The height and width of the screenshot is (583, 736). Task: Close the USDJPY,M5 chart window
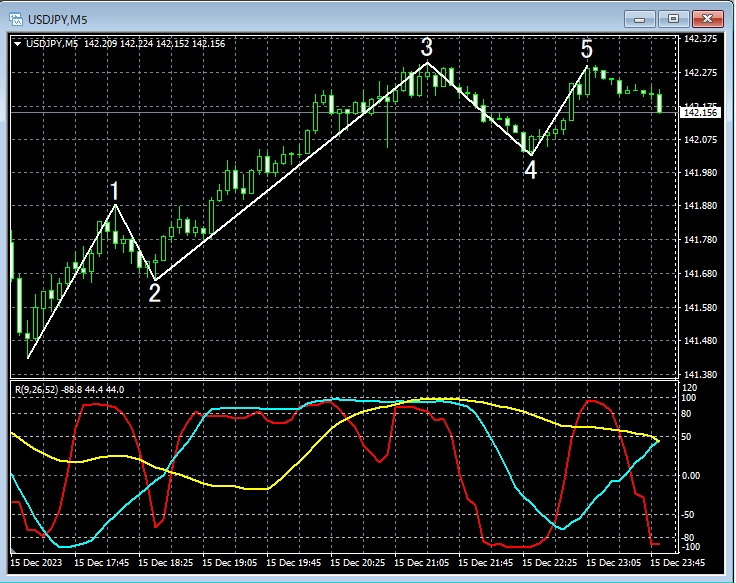[x=708, y=18]
